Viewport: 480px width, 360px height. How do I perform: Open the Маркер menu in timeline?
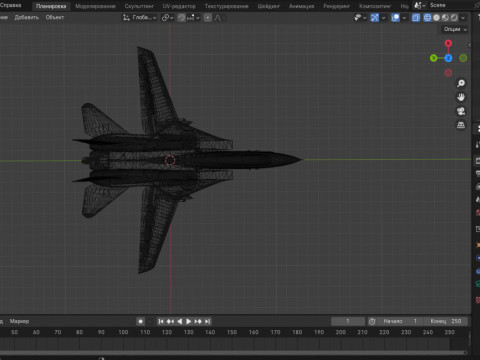pyautogui.click(x=19, y=321)
